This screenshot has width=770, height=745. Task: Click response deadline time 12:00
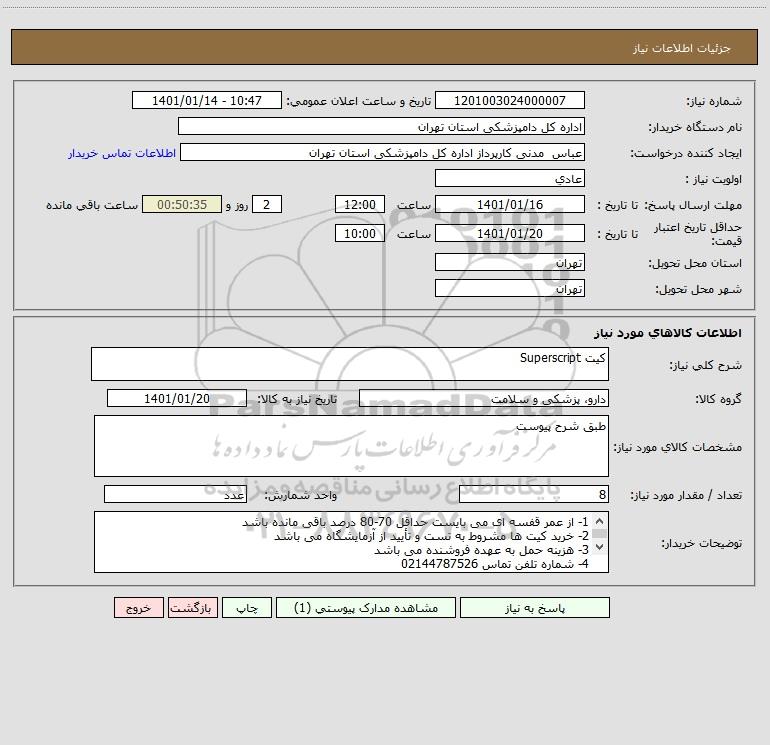[359, 204]
